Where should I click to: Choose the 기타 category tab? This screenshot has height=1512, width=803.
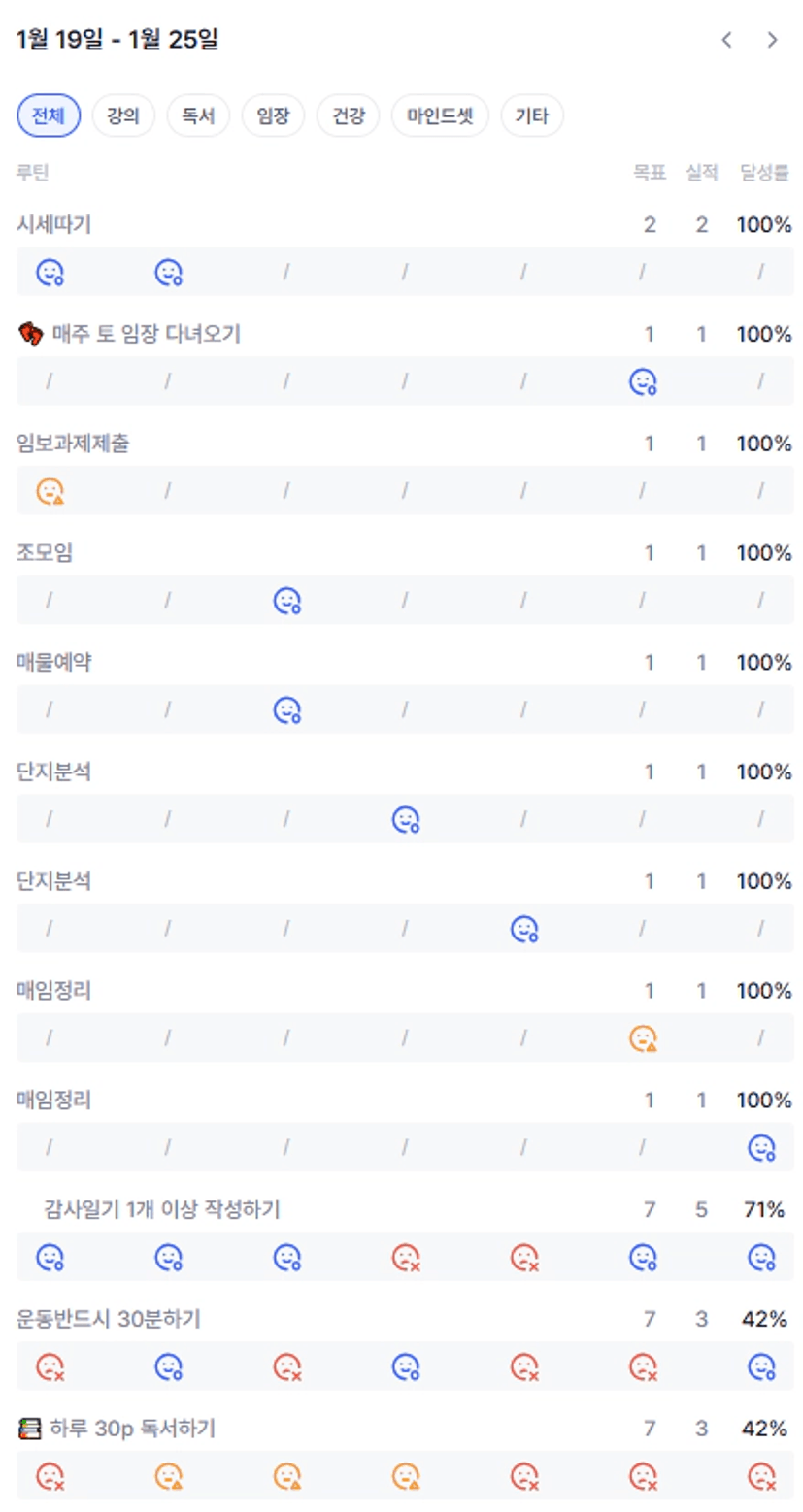click(x=532, y=116)
